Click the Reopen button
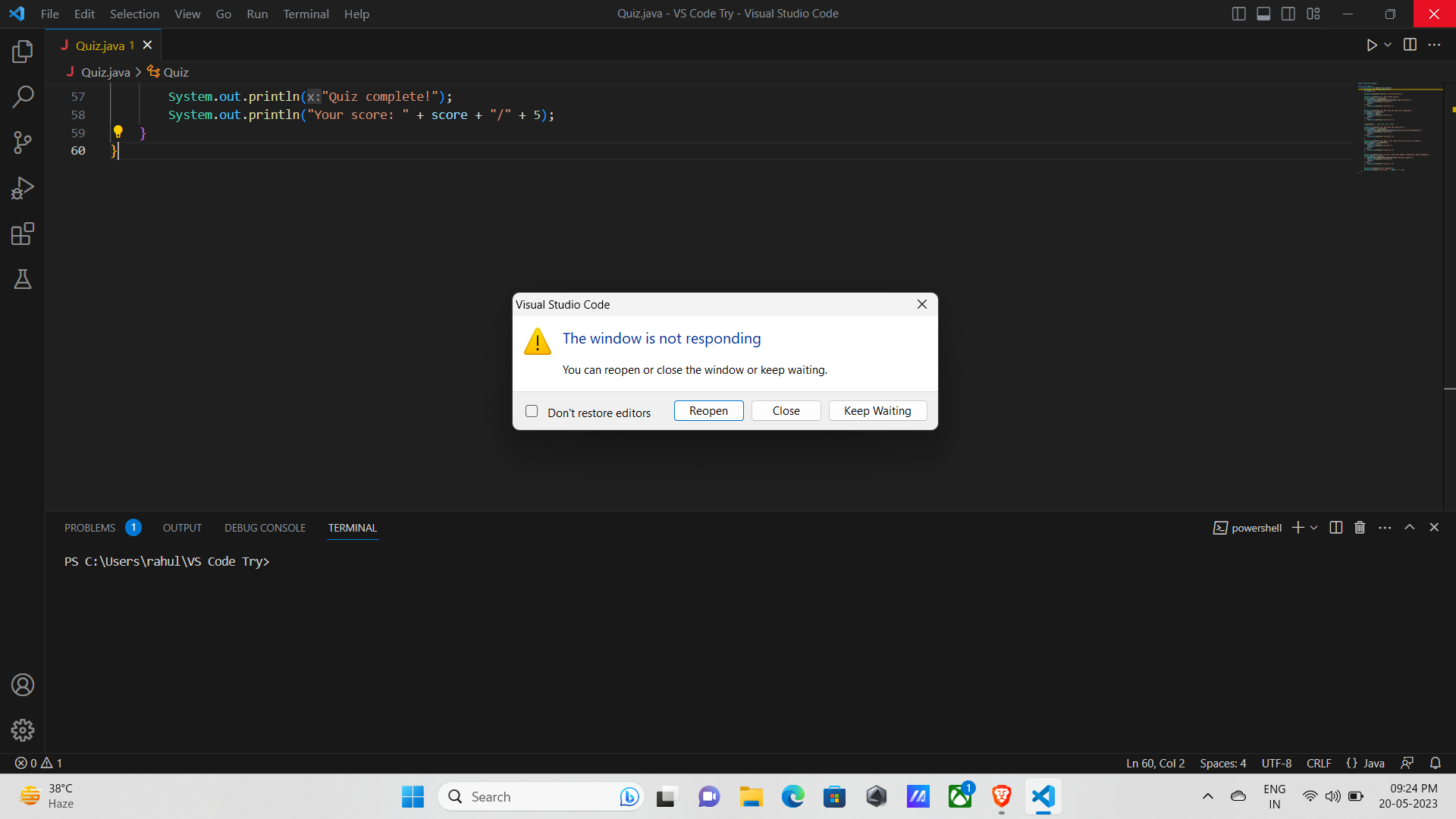 (x=708, y=410)
